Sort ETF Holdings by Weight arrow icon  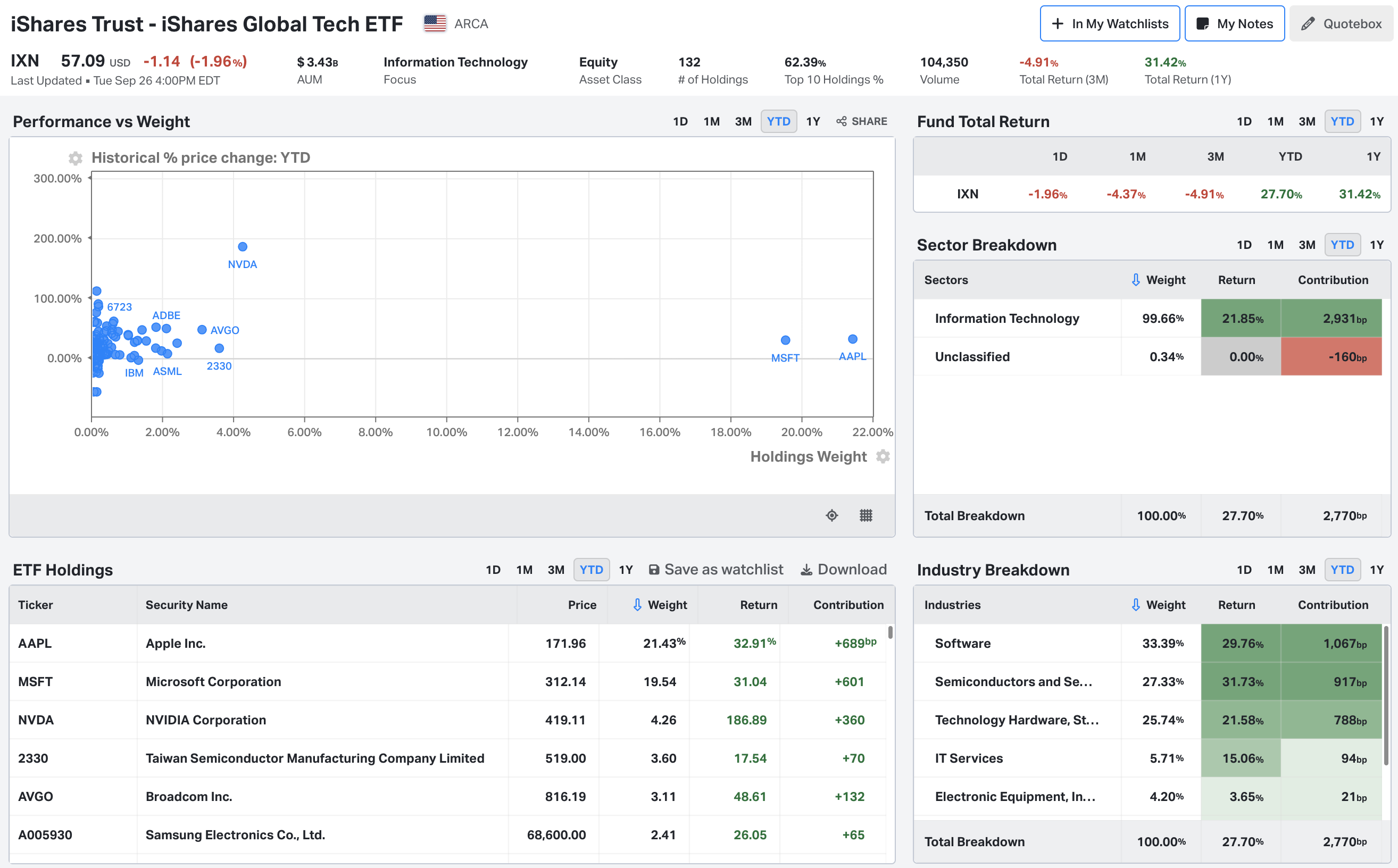coord(637,605)
